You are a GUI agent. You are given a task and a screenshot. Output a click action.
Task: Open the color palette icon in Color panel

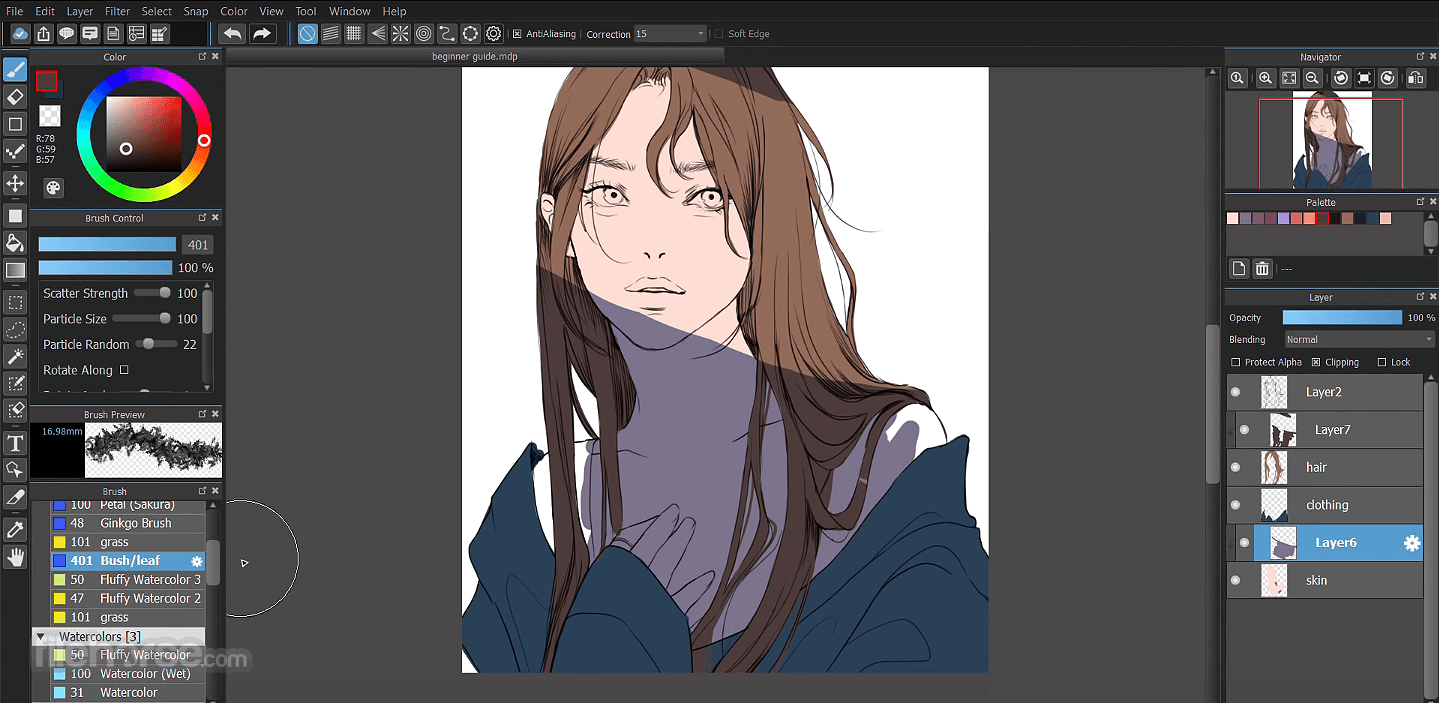coord(52,188)
